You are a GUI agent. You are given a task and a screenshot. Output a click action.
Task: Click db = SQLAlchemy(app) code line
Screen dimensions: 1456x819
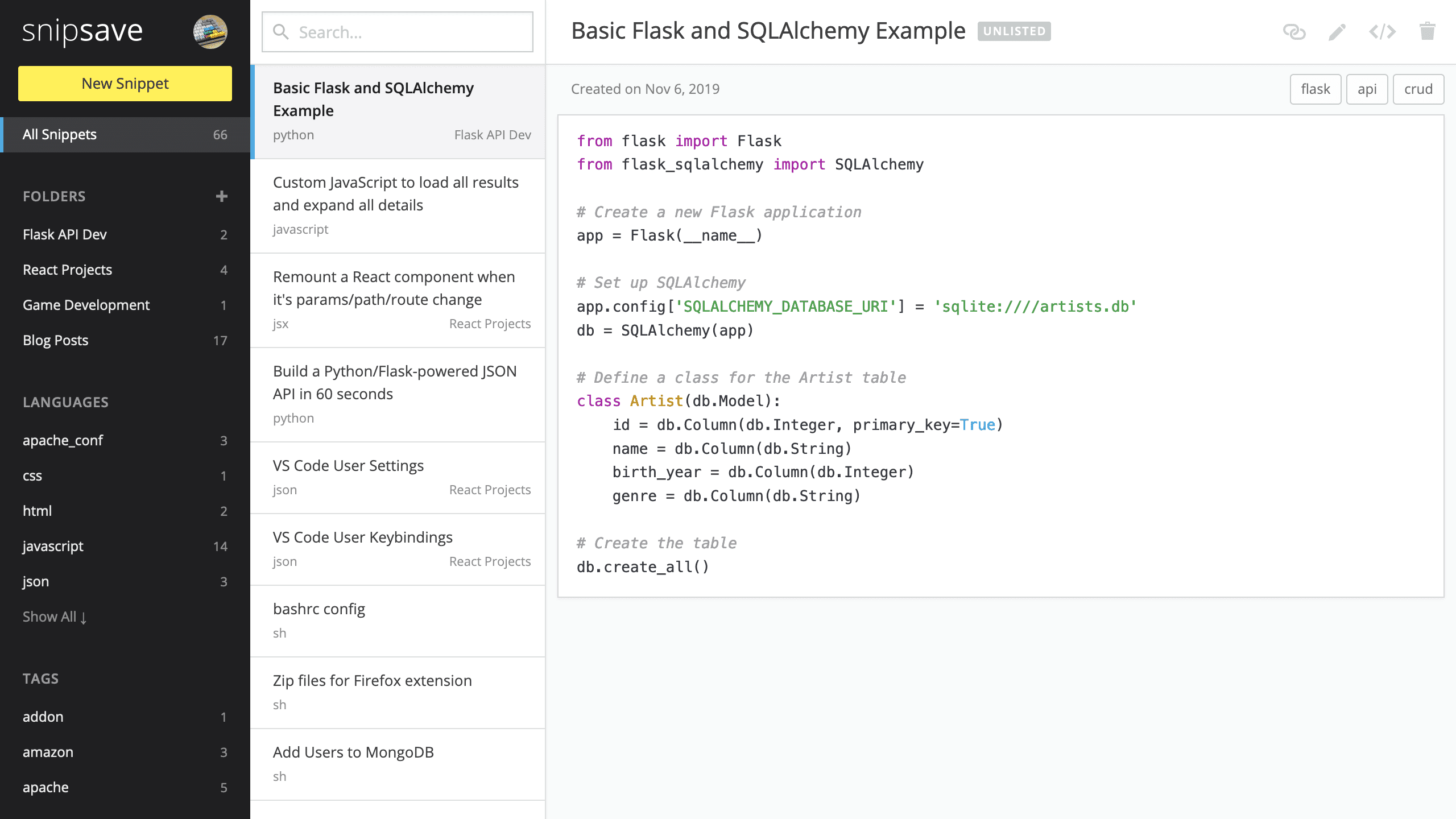[x=665, y=330]
